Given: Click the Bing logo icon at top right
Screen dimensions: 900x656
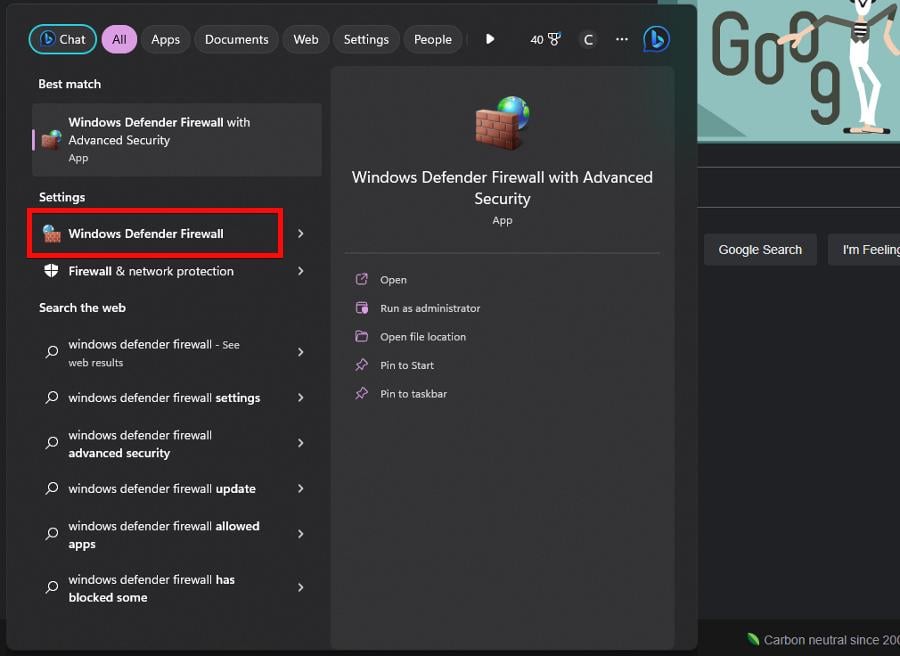Looking at the screenshot, I should [x=656, y=39].
